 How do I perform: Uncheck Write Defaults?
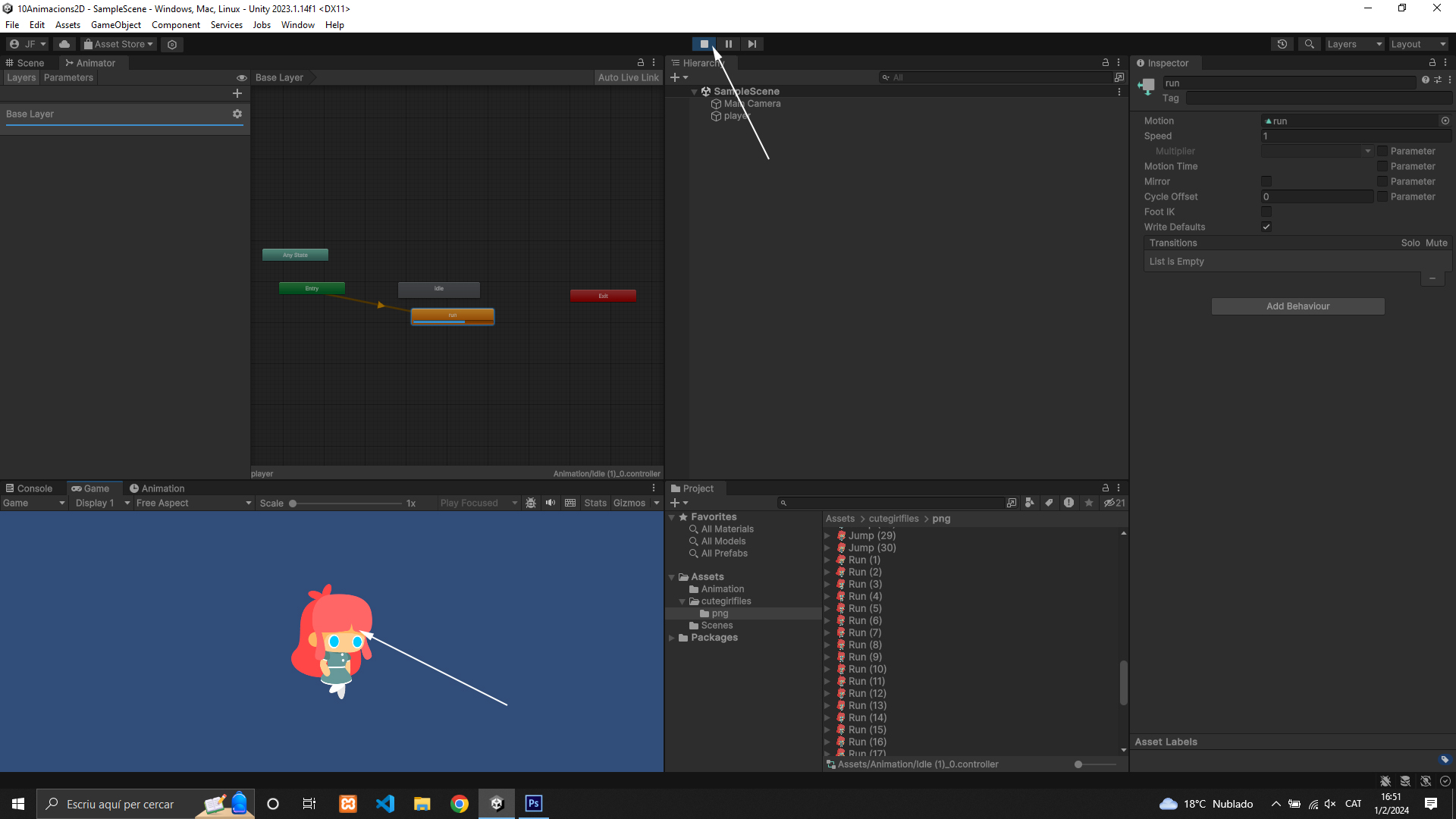tap(1266, 227)
